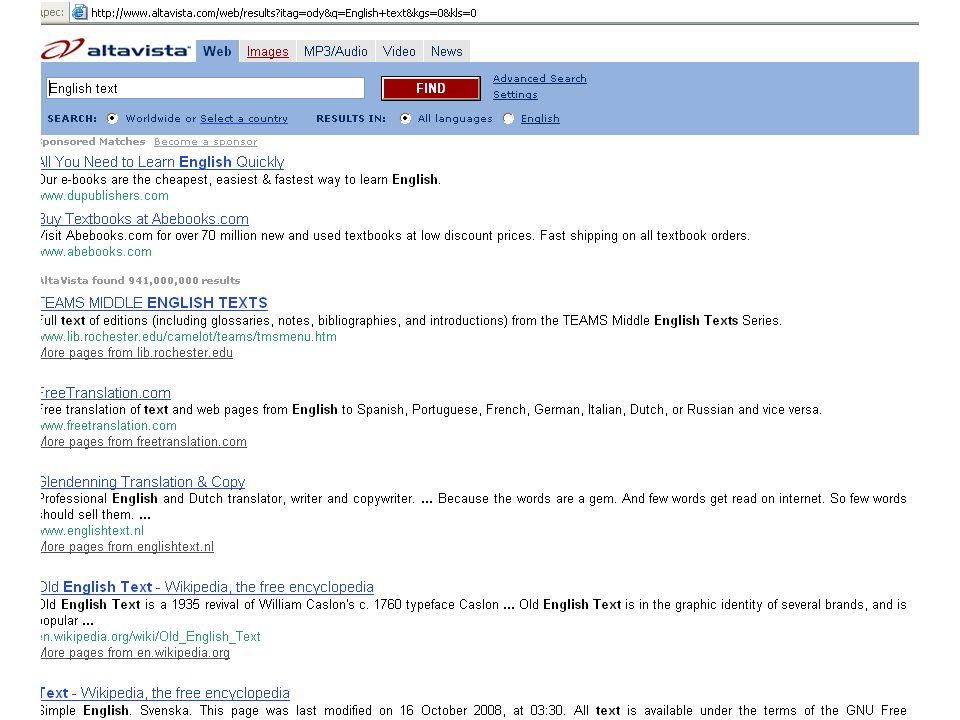Click the Sponsored Matches label

click(93, 141)
